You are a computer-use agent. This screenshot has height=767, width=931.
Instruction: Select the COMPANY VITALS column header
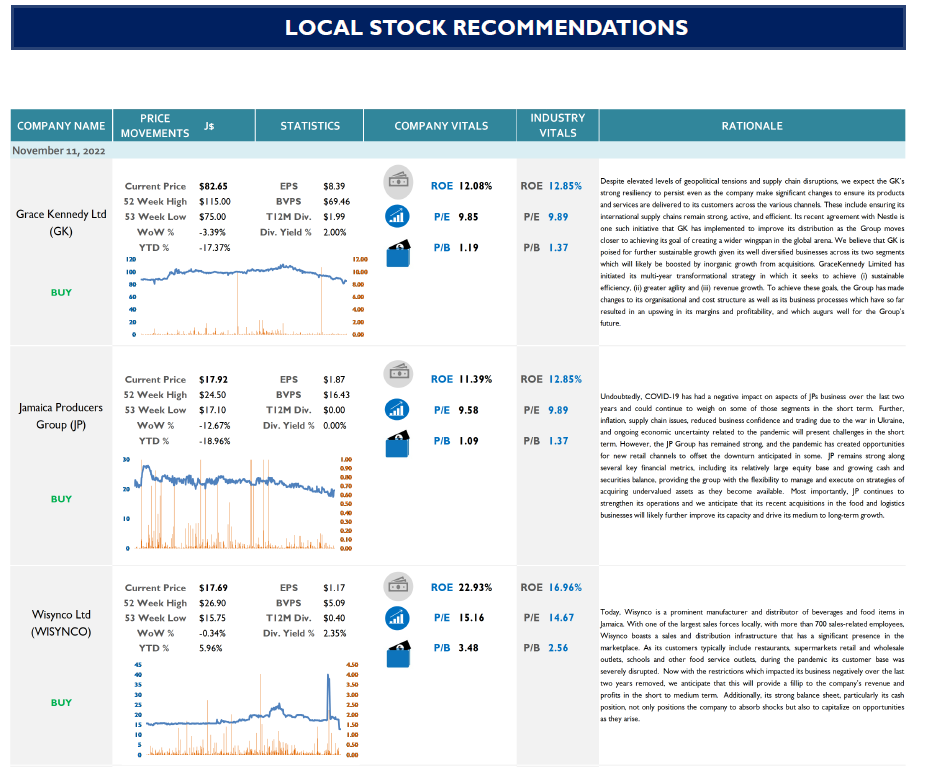pos(441,126)
